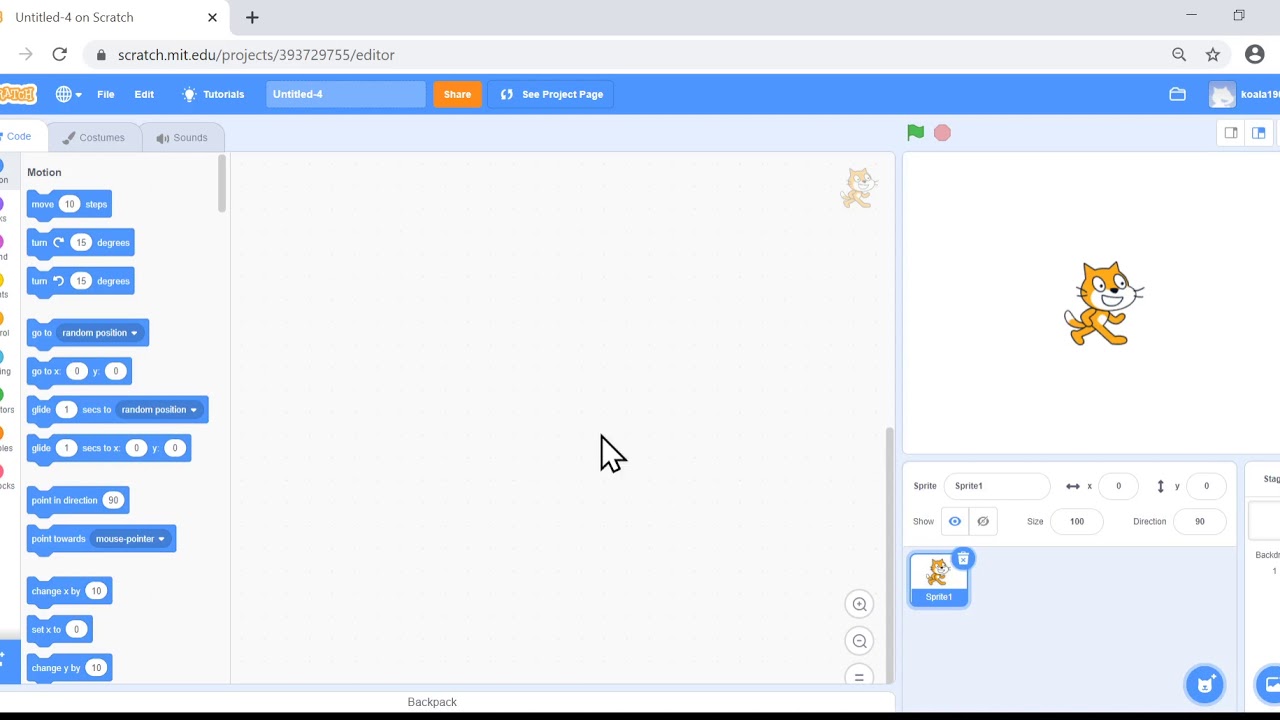1280x720 pixels.
Task: Click the sprite y position field
Action: point(1206,486)
